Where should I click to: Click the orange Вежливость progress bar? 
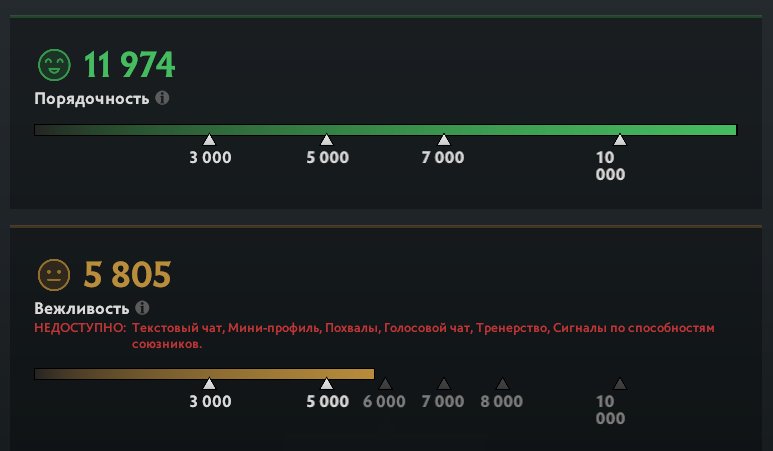(204, 373)
